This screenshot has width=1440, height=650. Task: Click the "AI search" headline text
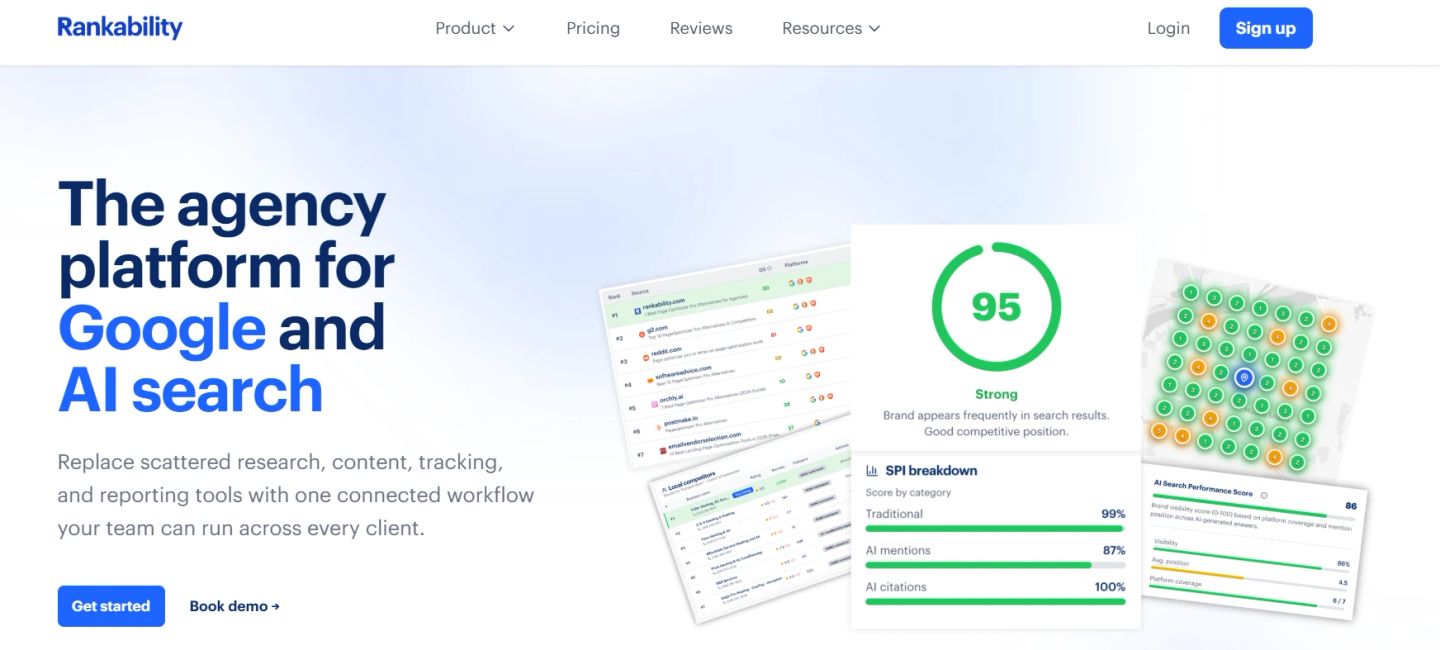[x=190, y=389]
